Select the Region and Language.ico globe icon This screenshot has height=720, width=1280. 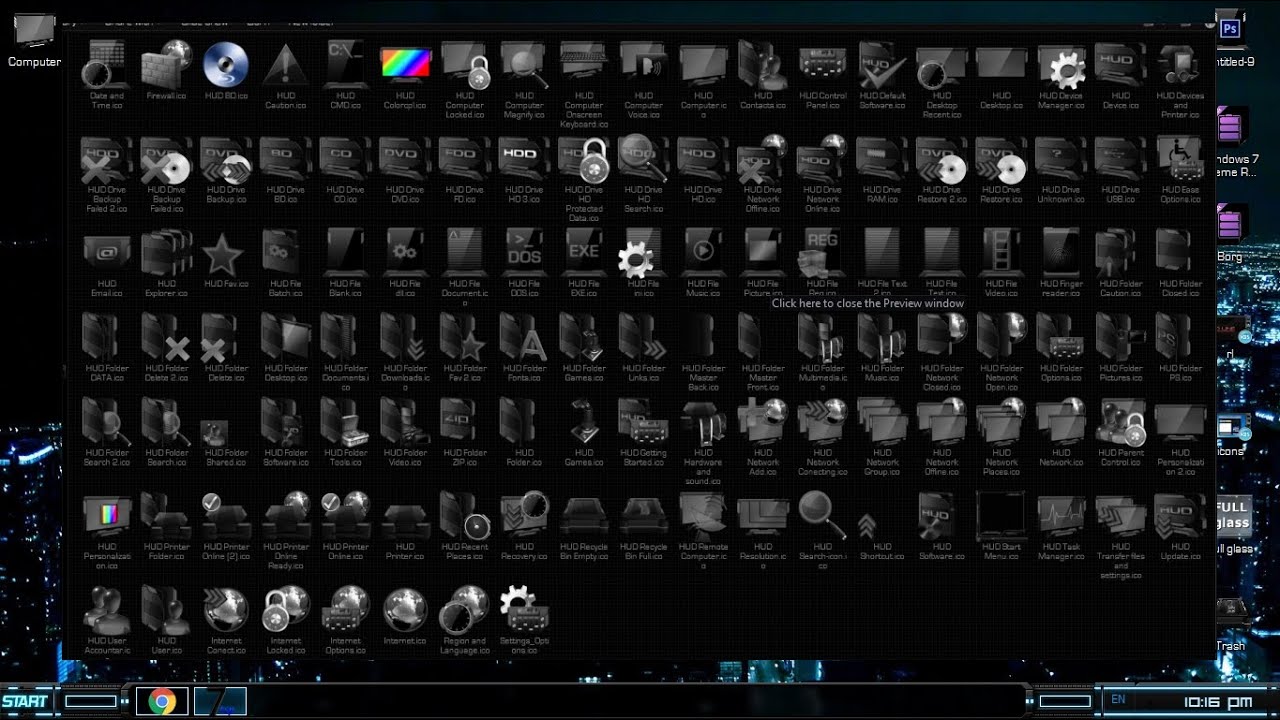(x=464, y=610)
